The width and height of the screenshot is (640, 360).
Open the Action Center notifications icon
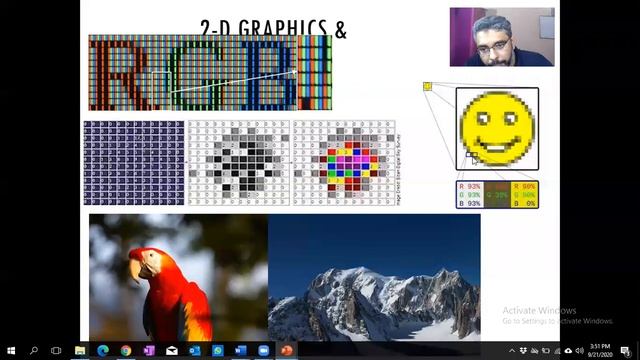tap(625, 351)
